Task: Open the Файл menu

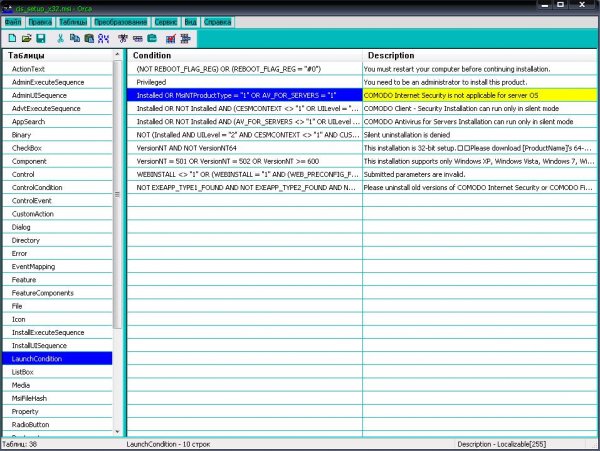Action: point(13,22)
